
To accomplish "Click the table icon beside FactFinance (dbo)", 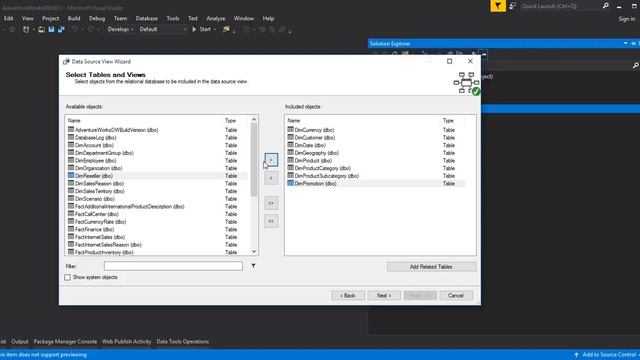I will [71, 229].
